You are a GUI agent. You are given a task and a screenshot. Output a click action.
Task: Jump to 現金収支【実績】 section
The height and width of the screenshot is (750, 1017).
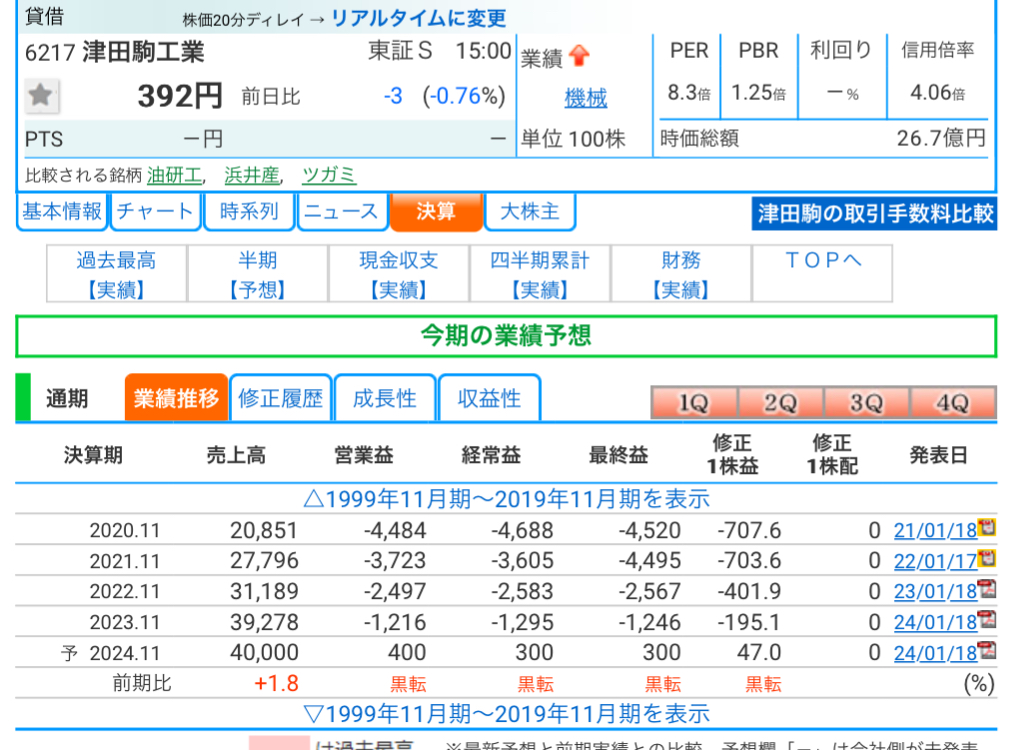(399, 274)
